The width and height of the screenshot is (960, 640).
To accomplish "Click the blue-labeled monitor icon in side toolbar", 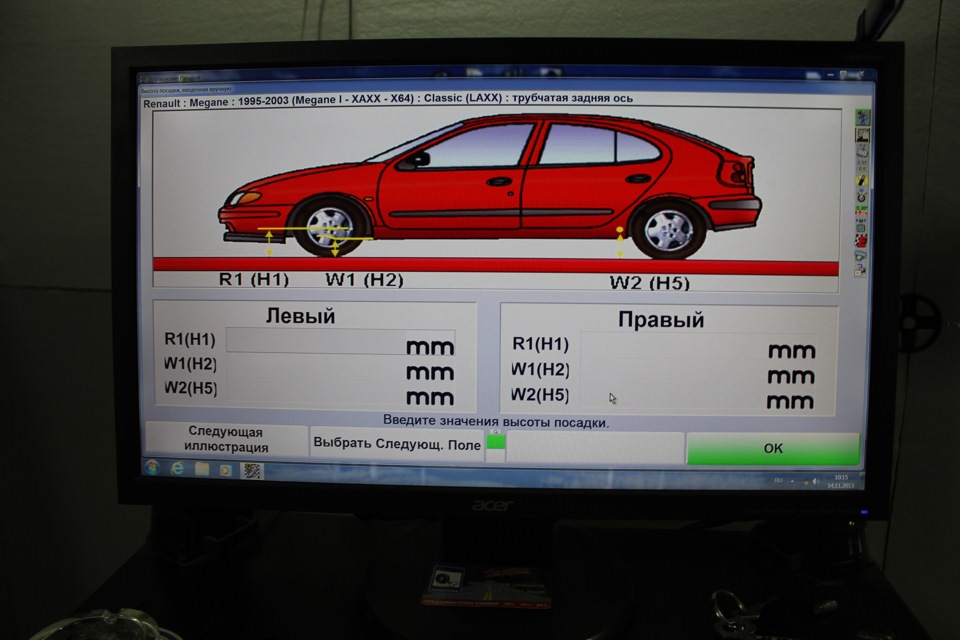I will coord(861,225).
